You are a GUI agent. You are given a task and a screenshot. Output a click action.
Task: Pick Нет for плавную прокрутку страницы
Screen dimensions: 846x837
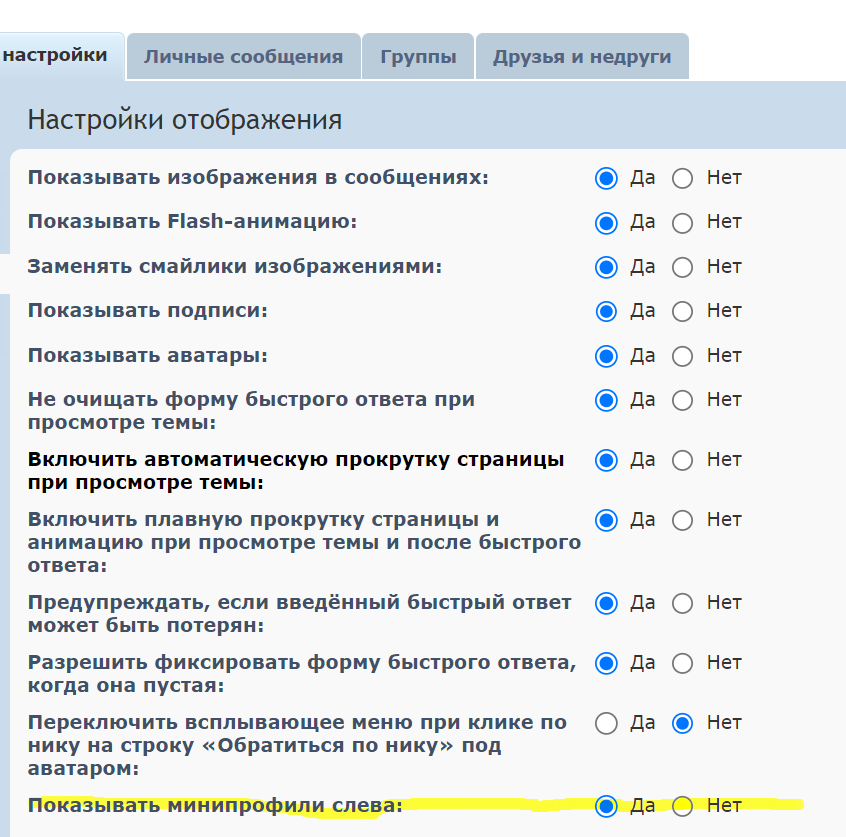coord(682,520)
